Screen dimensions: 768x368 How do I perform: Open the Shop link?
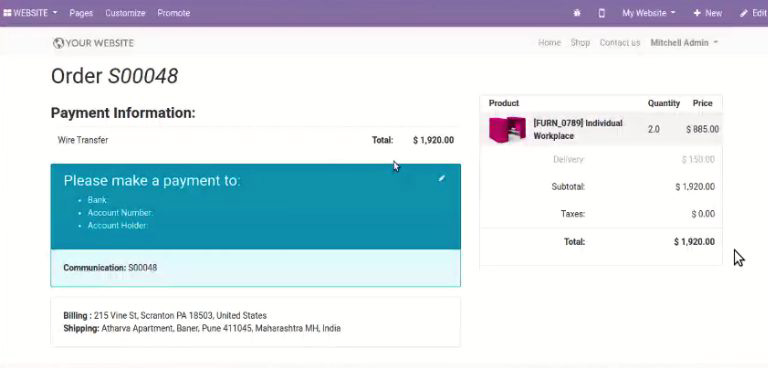(x=580, y=43)
